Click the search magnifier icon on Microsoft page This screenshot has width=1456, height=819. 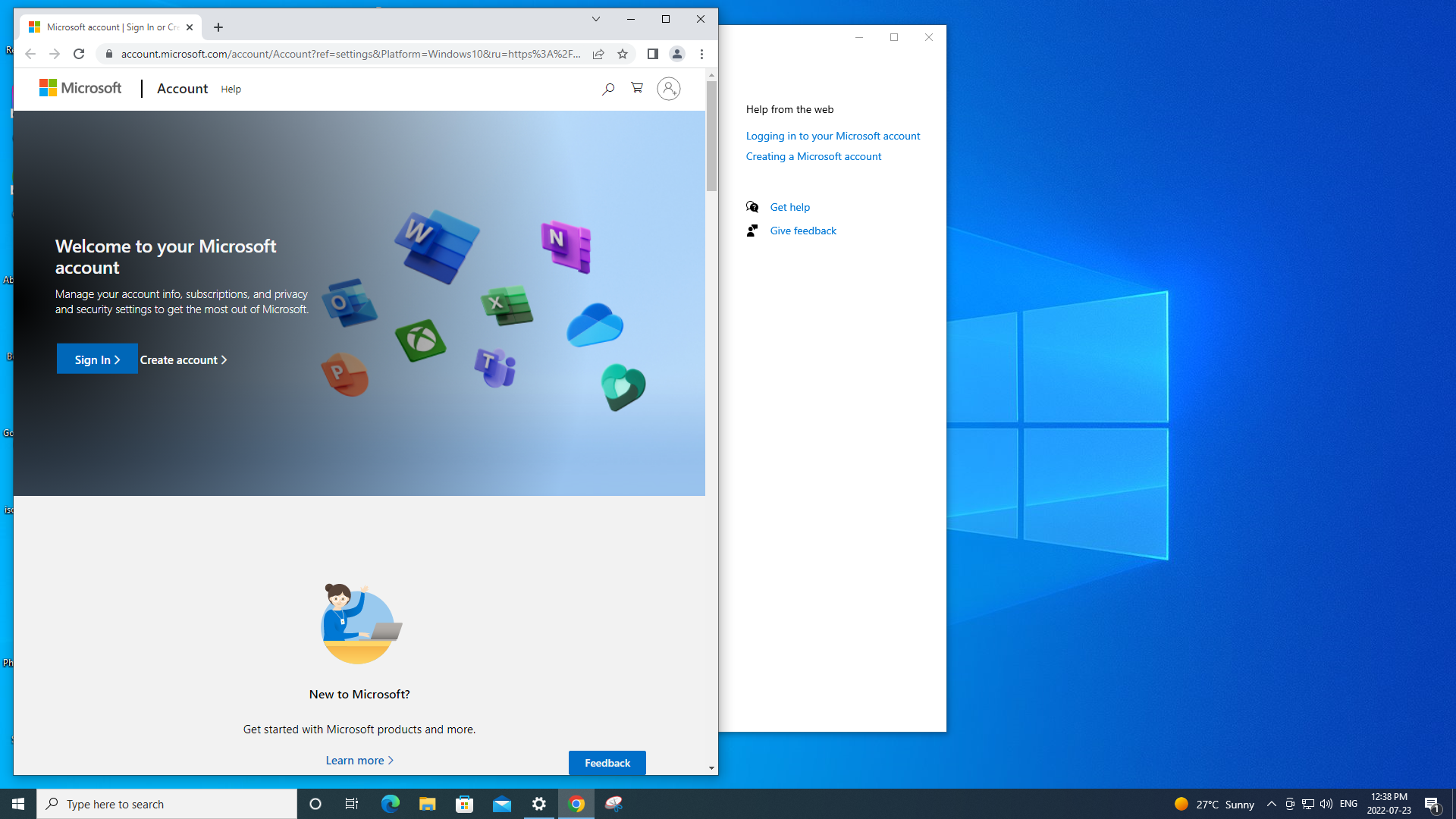point(607,89)
